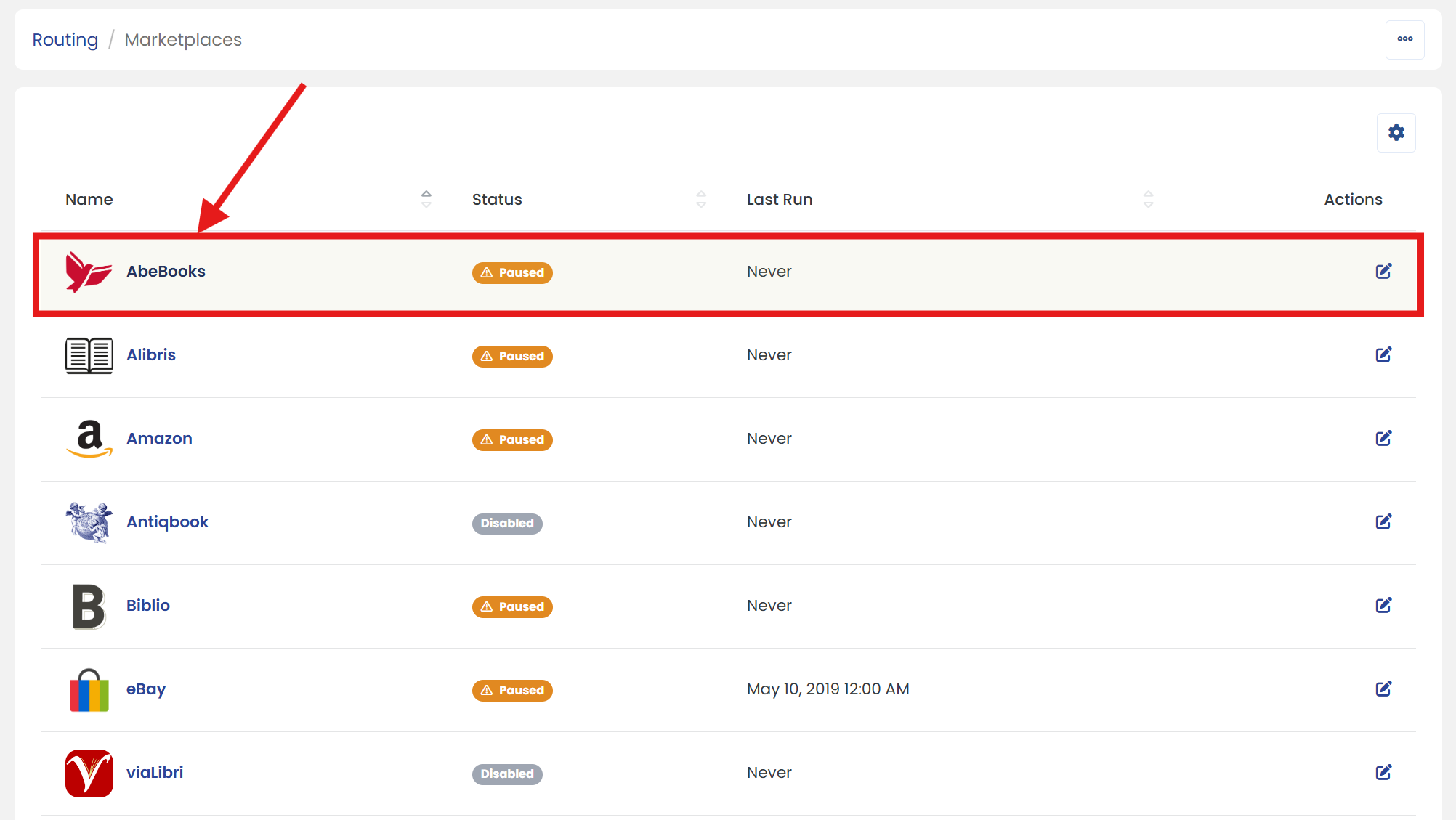Edit the viaLibri marketplace
1456x820 pixels.
click(x=1383, y=772)
